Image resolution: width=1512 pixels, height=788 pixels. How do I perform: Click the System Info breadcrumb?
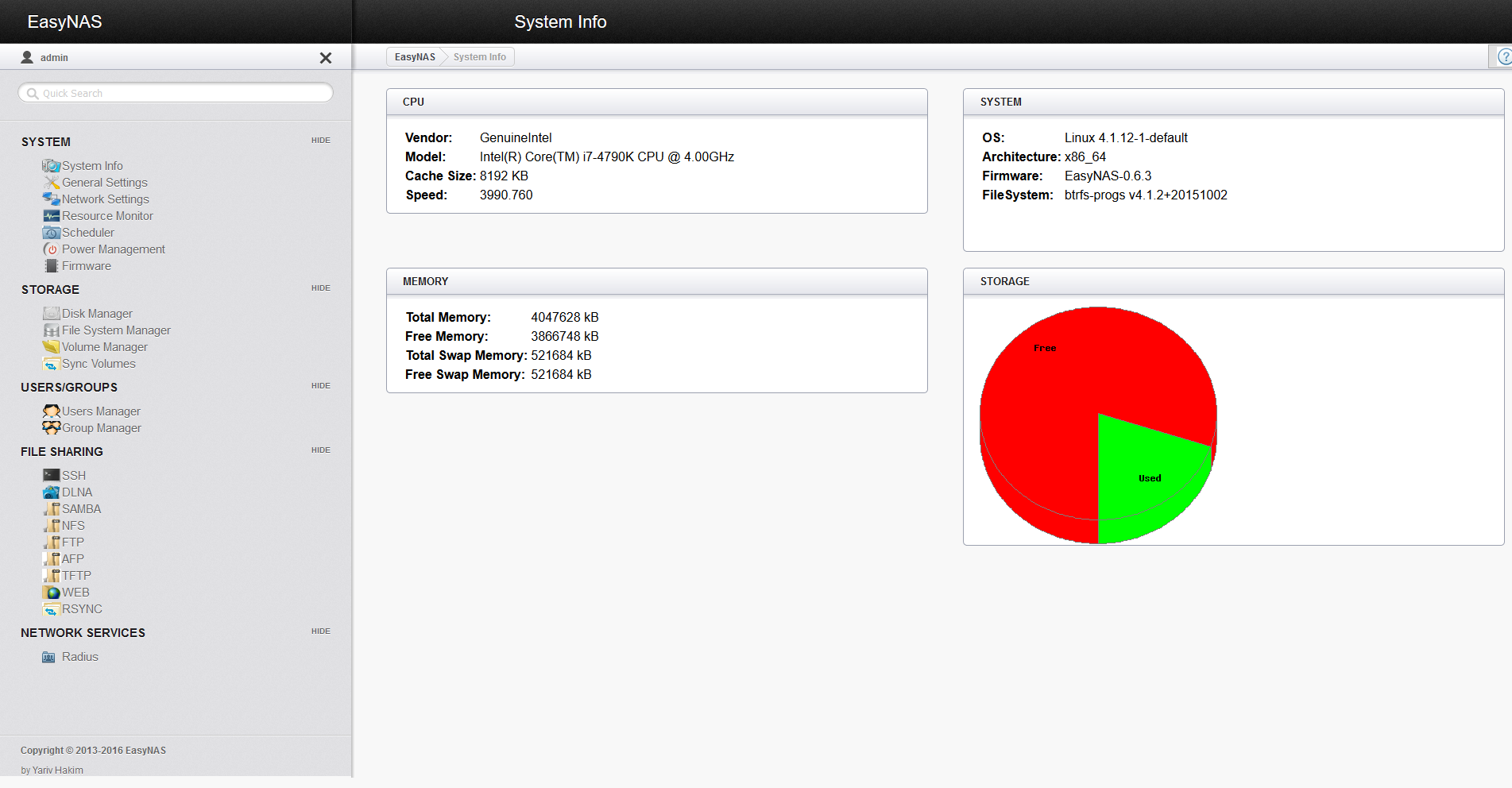(x=480, y=57)
